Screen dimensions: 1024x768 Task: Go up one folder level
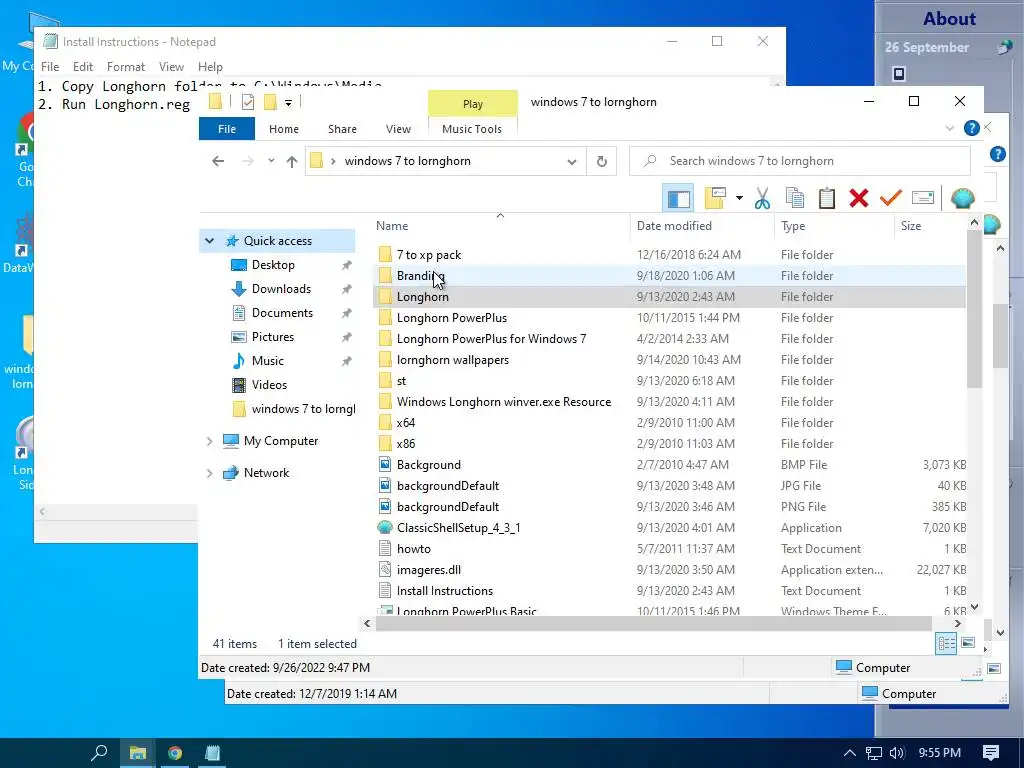tap(291, 161)
